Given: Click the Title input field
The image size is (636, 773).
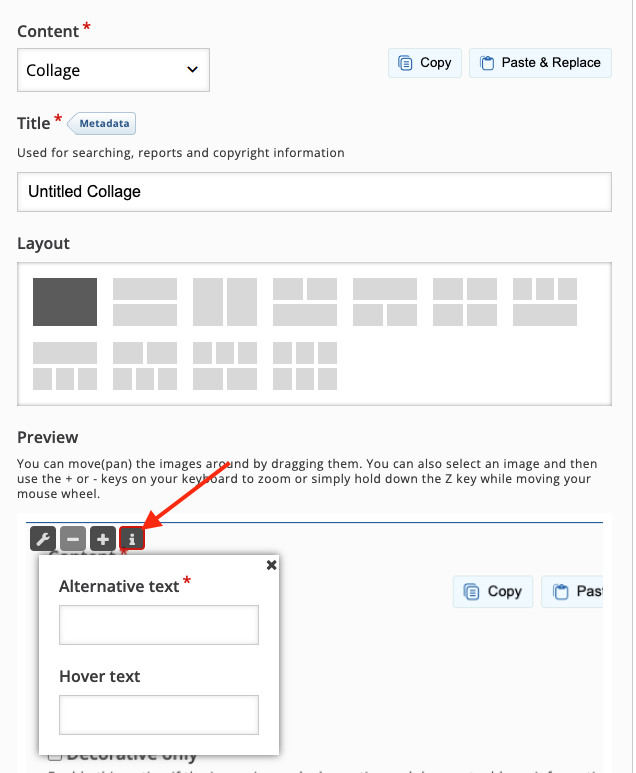Looking at the screenshot, I should click(x=314, y=192).
